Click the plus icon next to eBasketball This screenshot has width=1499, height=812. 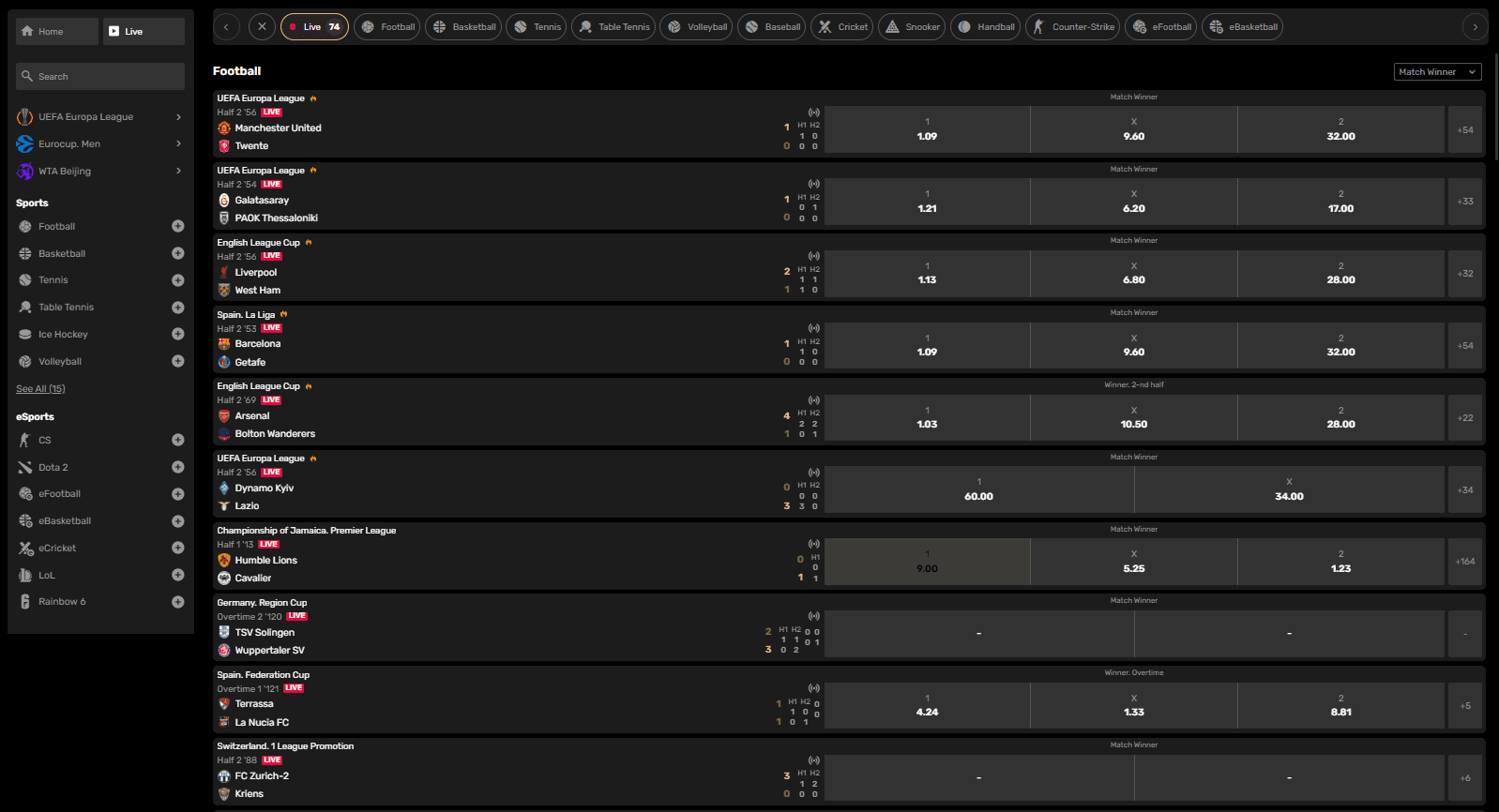point(178,521)
